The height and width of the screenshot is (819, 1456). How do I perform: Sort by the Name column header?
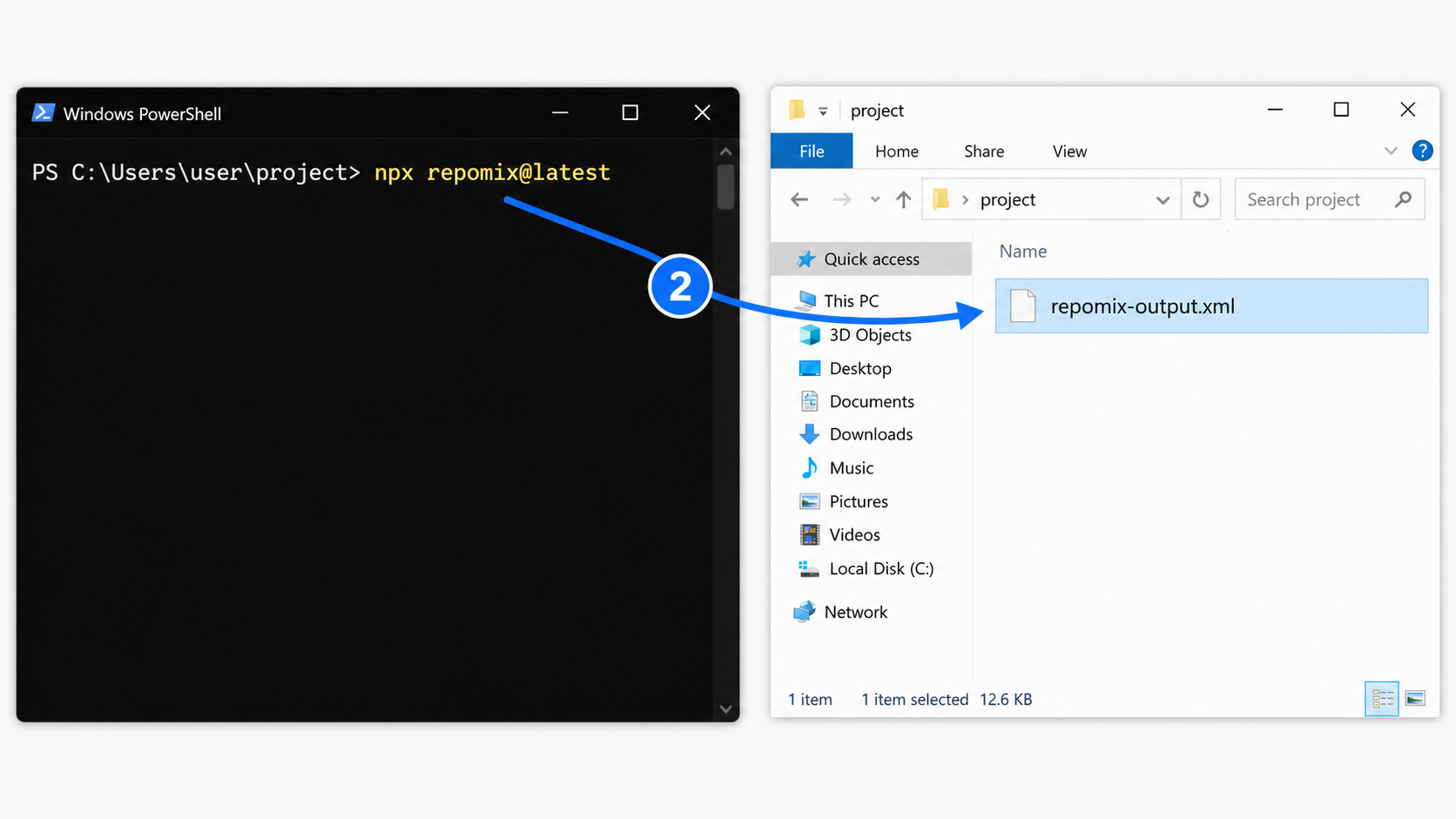coord(1023,252)
